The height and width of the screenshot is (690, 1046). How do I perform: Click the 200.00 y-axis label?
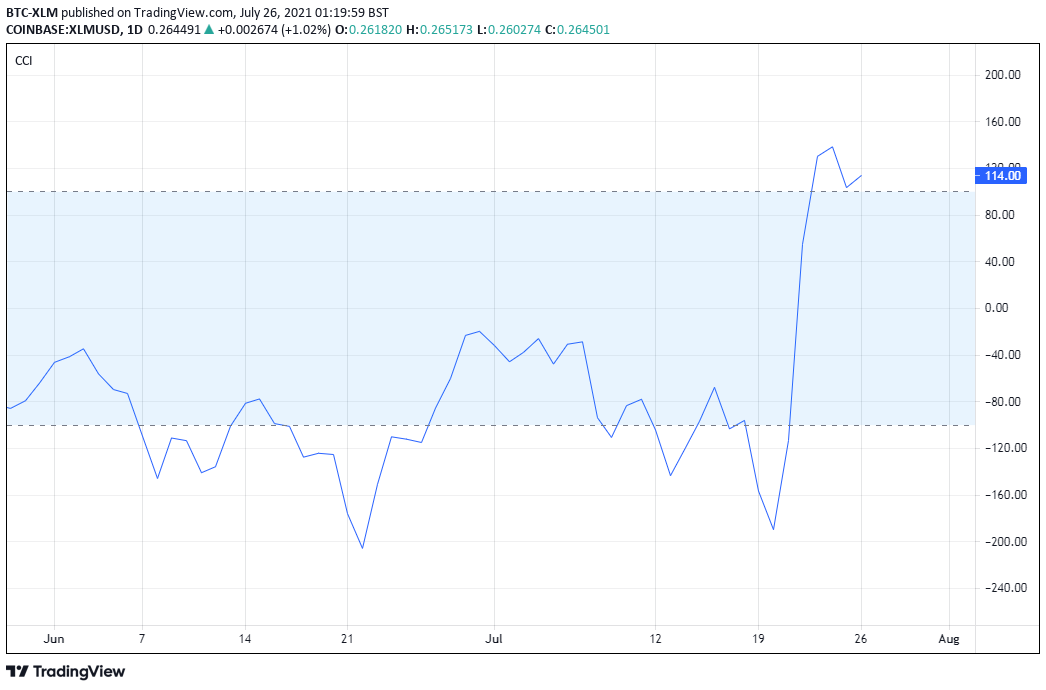(x=1003, y=75)
